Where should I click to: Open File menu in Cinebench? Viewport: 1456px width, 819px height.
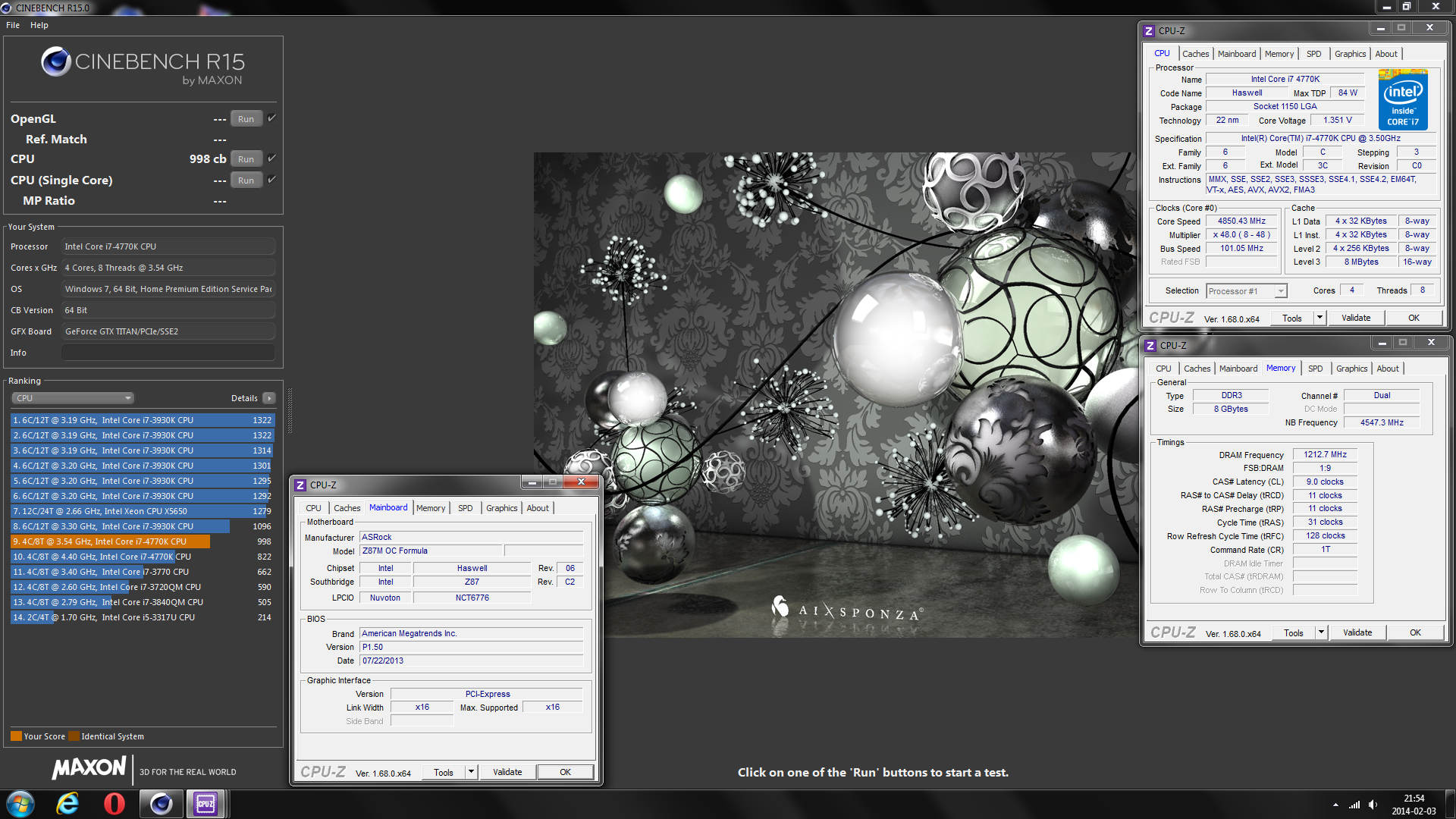click(13, 25)
